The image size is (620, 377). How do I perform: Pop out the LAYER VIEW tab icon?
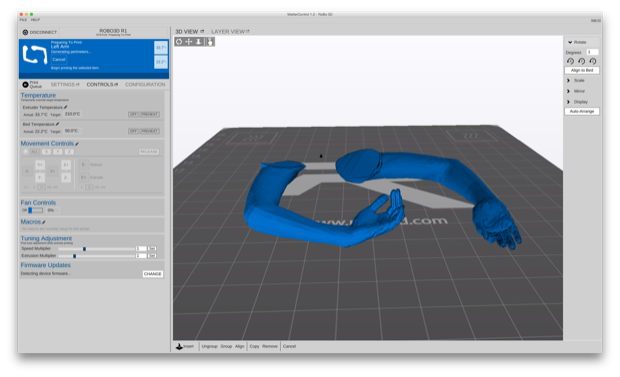coord(248,31)
